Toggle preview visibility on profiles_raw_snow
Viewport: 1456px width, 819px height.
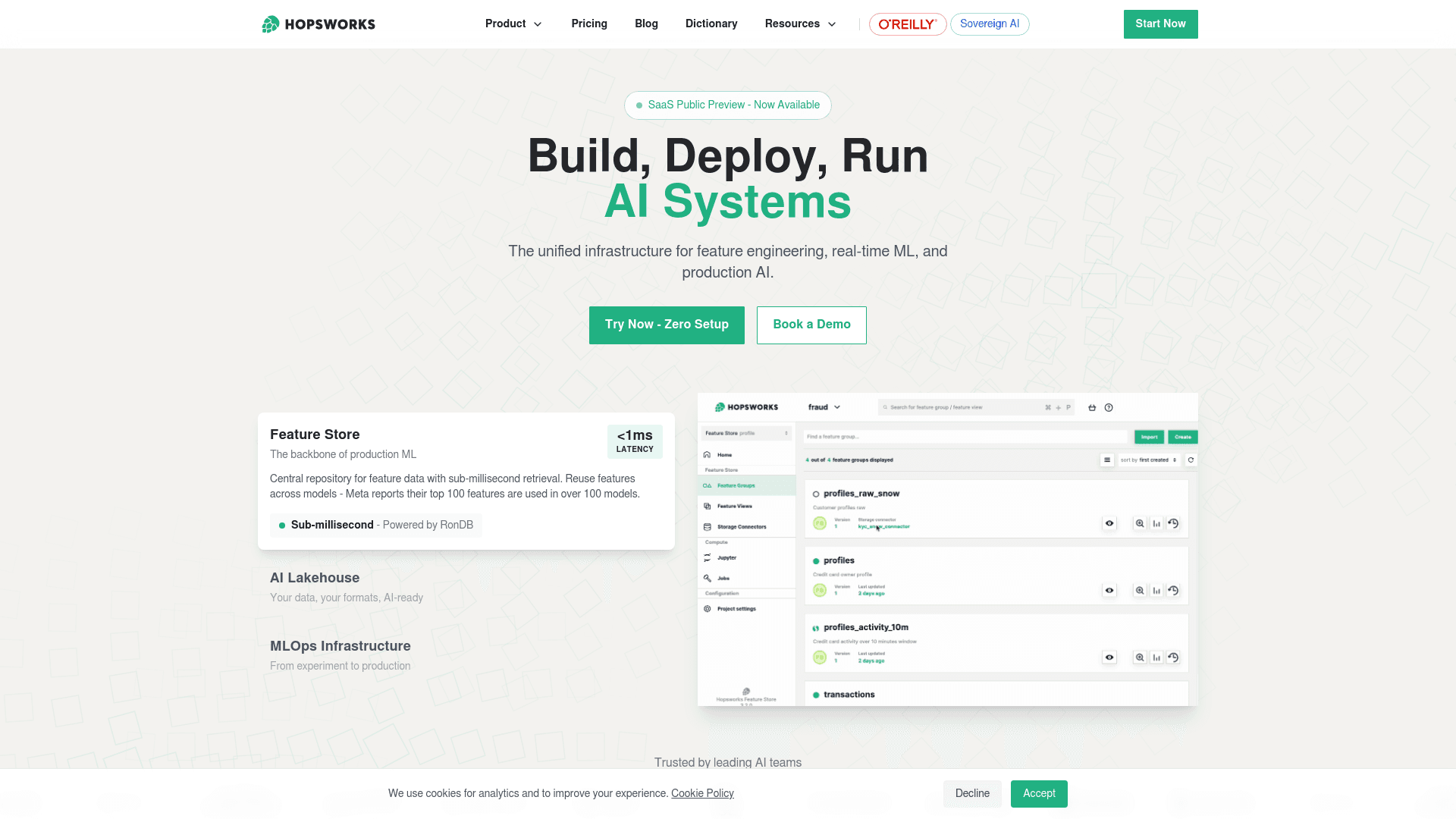pyautogui.click(x=1109, y=523)
